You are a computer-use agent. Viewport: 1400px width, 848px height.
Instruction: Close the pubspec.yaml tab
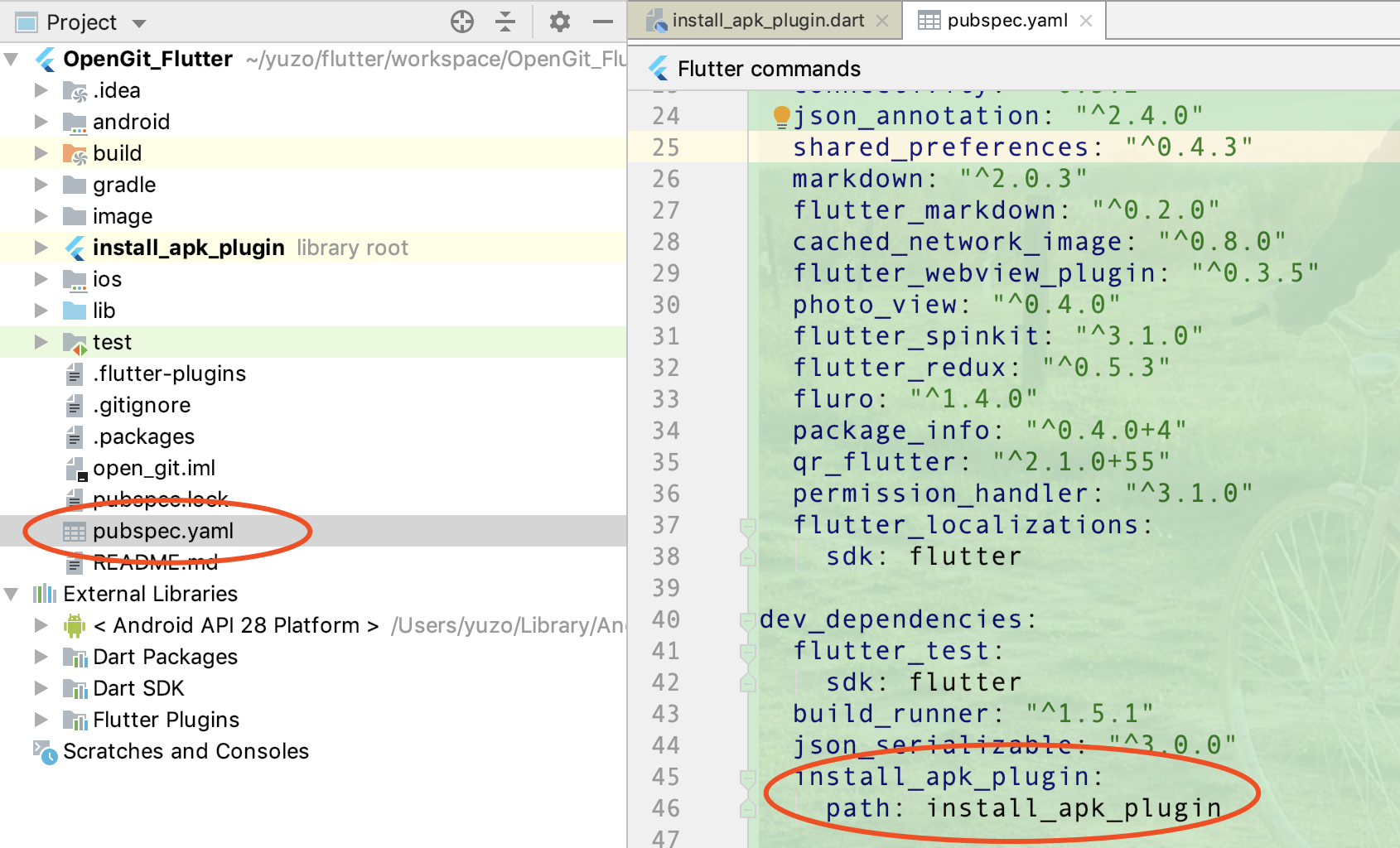point(1086,22)
